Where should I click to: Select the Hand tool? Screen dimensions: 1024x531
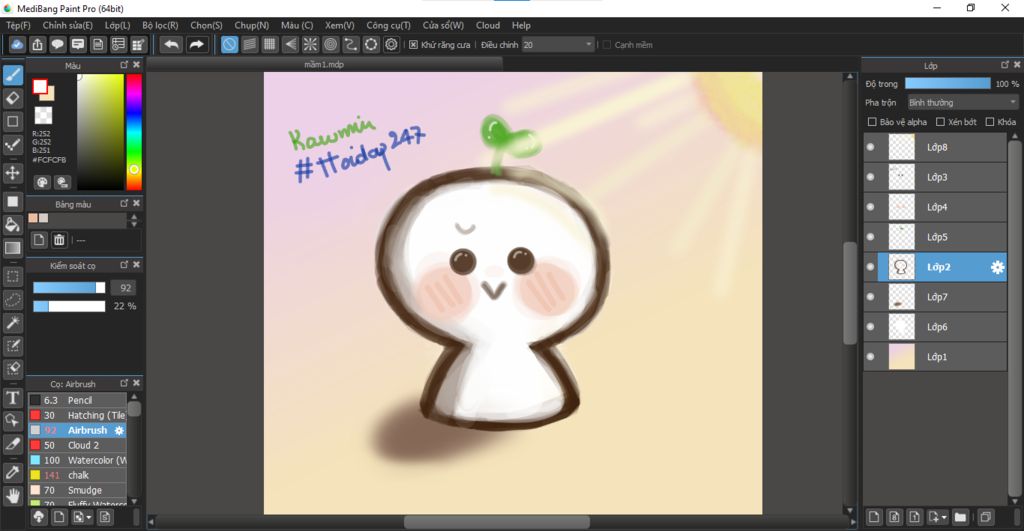coord(12,496)
